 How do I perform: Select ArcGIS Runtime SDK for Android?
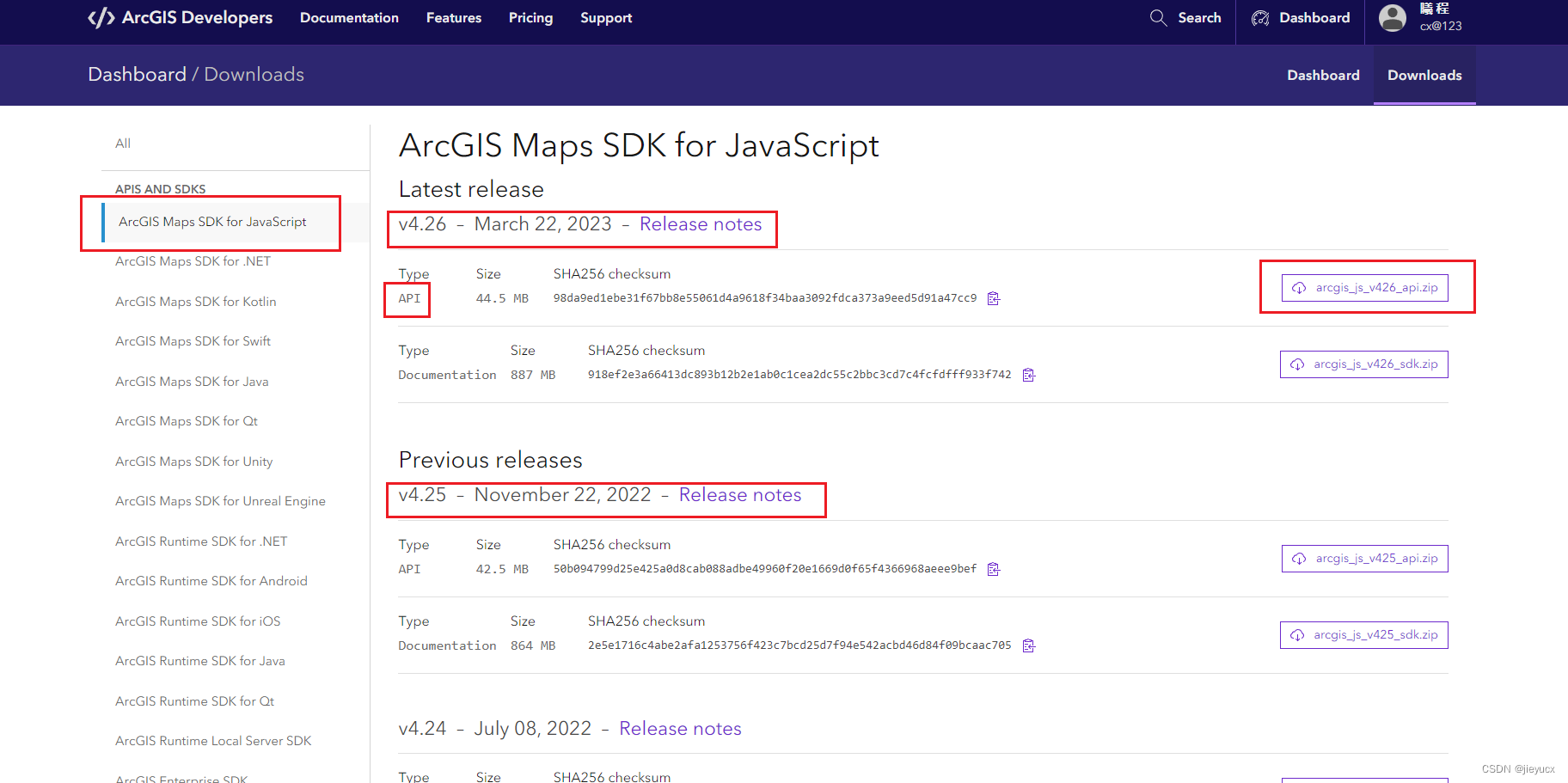tap(211, 581)
